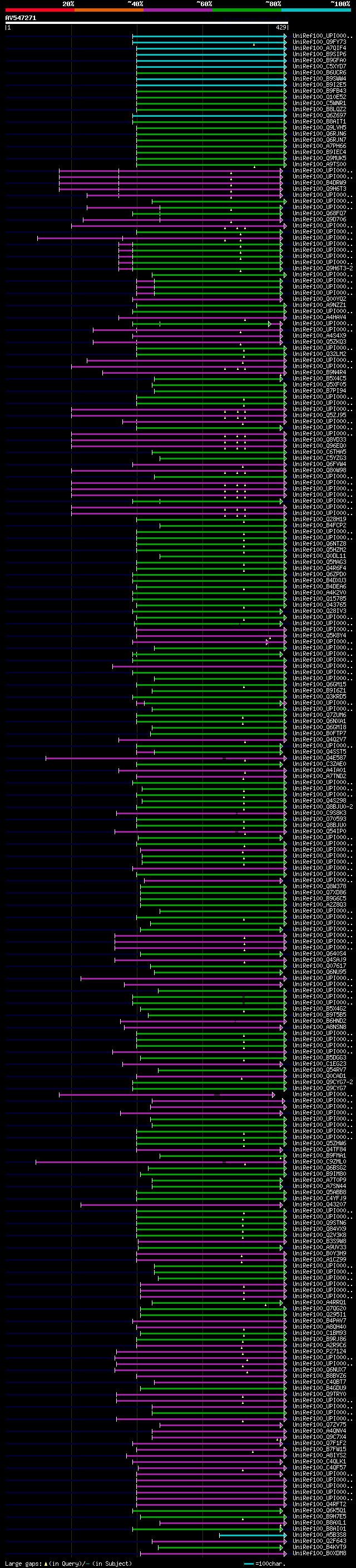This screenshot has width=356, height=1568.
Task: Click the UniRef100_A5B3S8 label
Action: (x=319, y=1535)
